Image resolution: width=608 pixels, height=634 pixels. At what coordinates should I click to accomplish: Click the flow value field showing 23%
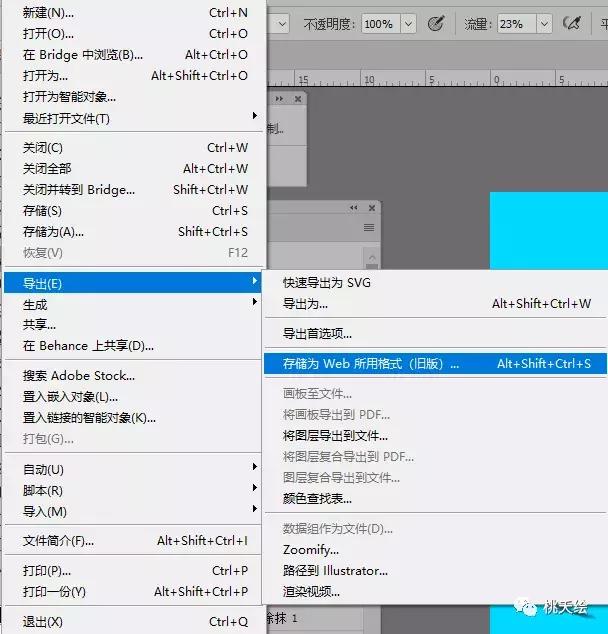tap(517, 24)
